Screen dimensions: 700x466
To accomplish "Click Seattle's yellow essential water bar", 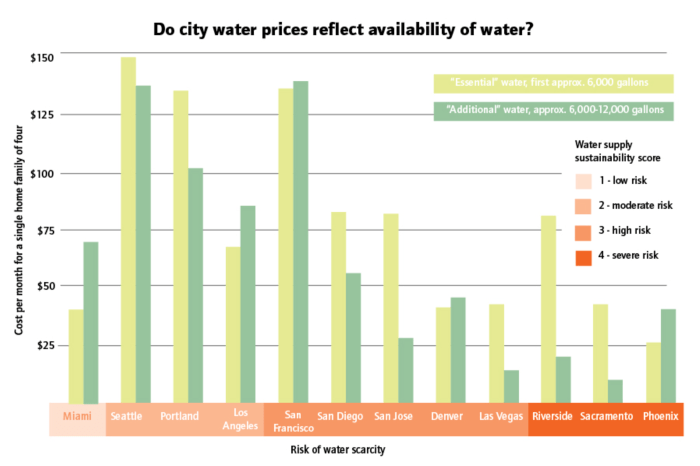I will (x=128, y=229).
